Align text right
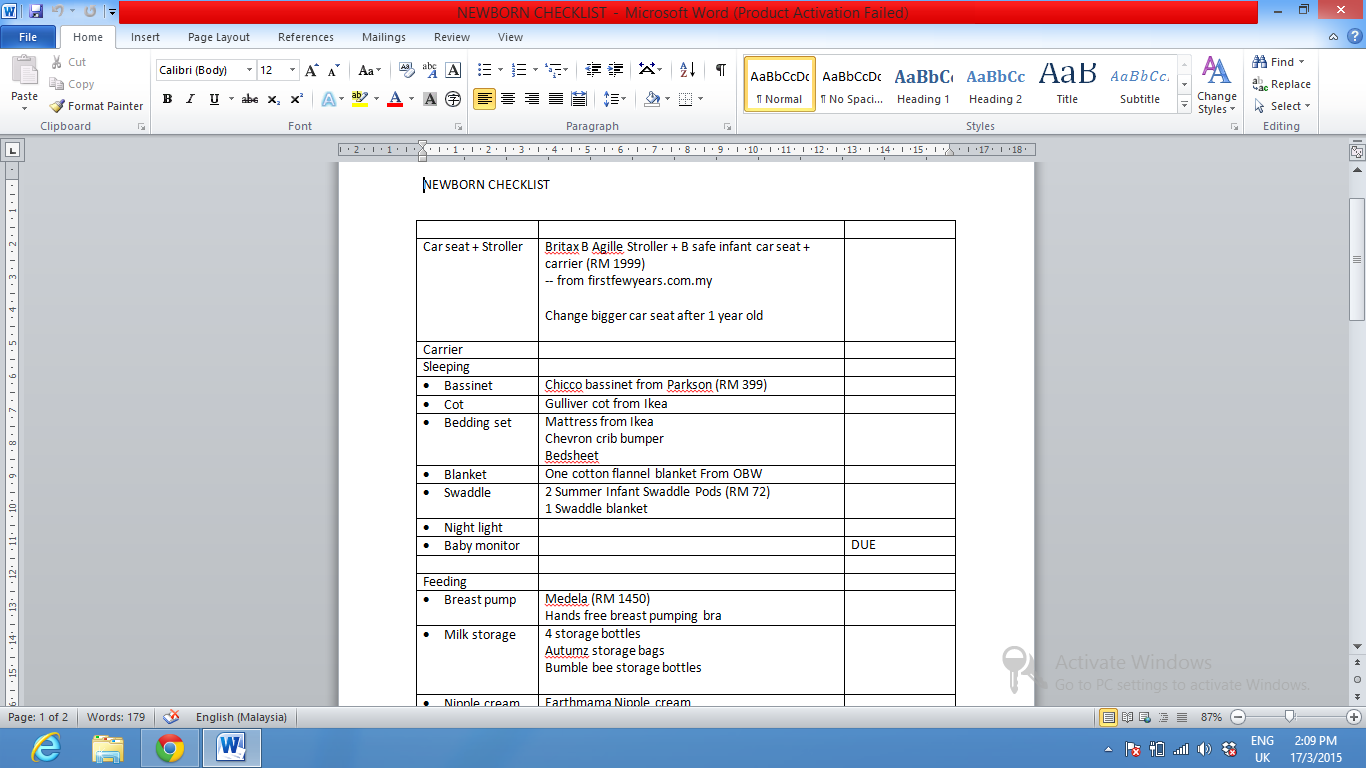The image size is (1366, 768). (x=532, y=99)
